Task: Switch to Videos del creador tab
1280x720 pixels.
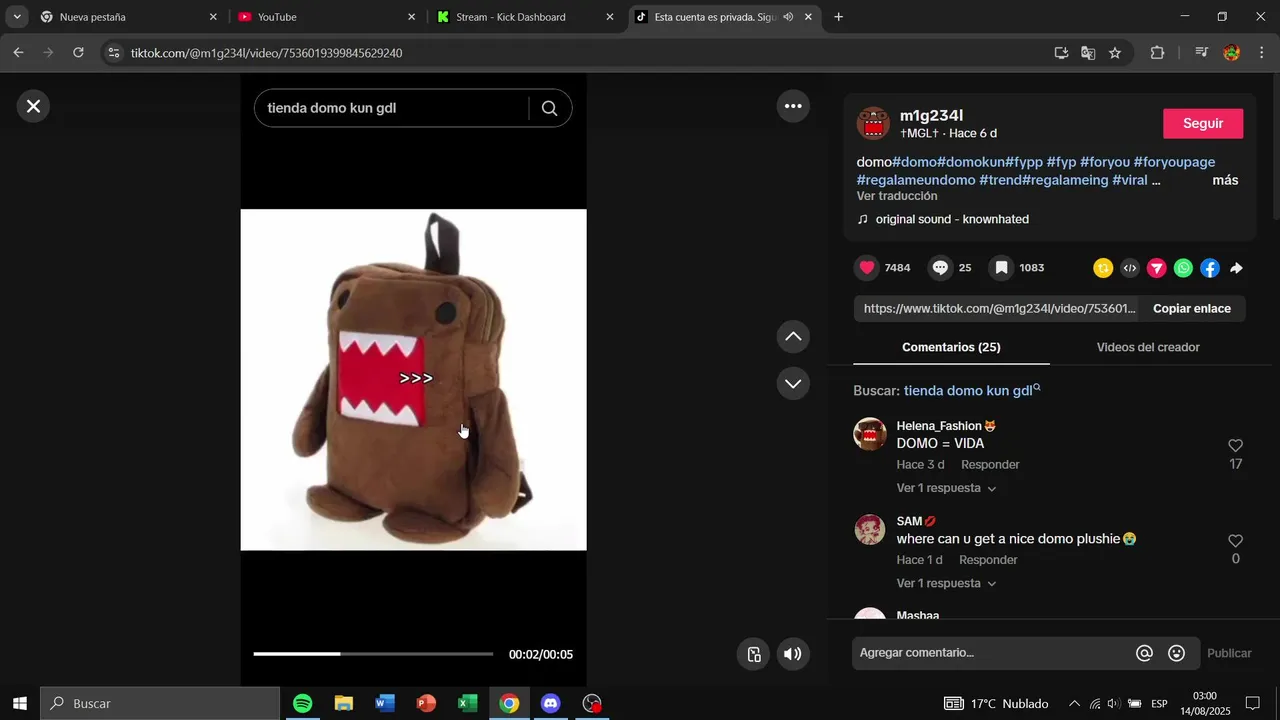Action: (x=1148, y=347)
